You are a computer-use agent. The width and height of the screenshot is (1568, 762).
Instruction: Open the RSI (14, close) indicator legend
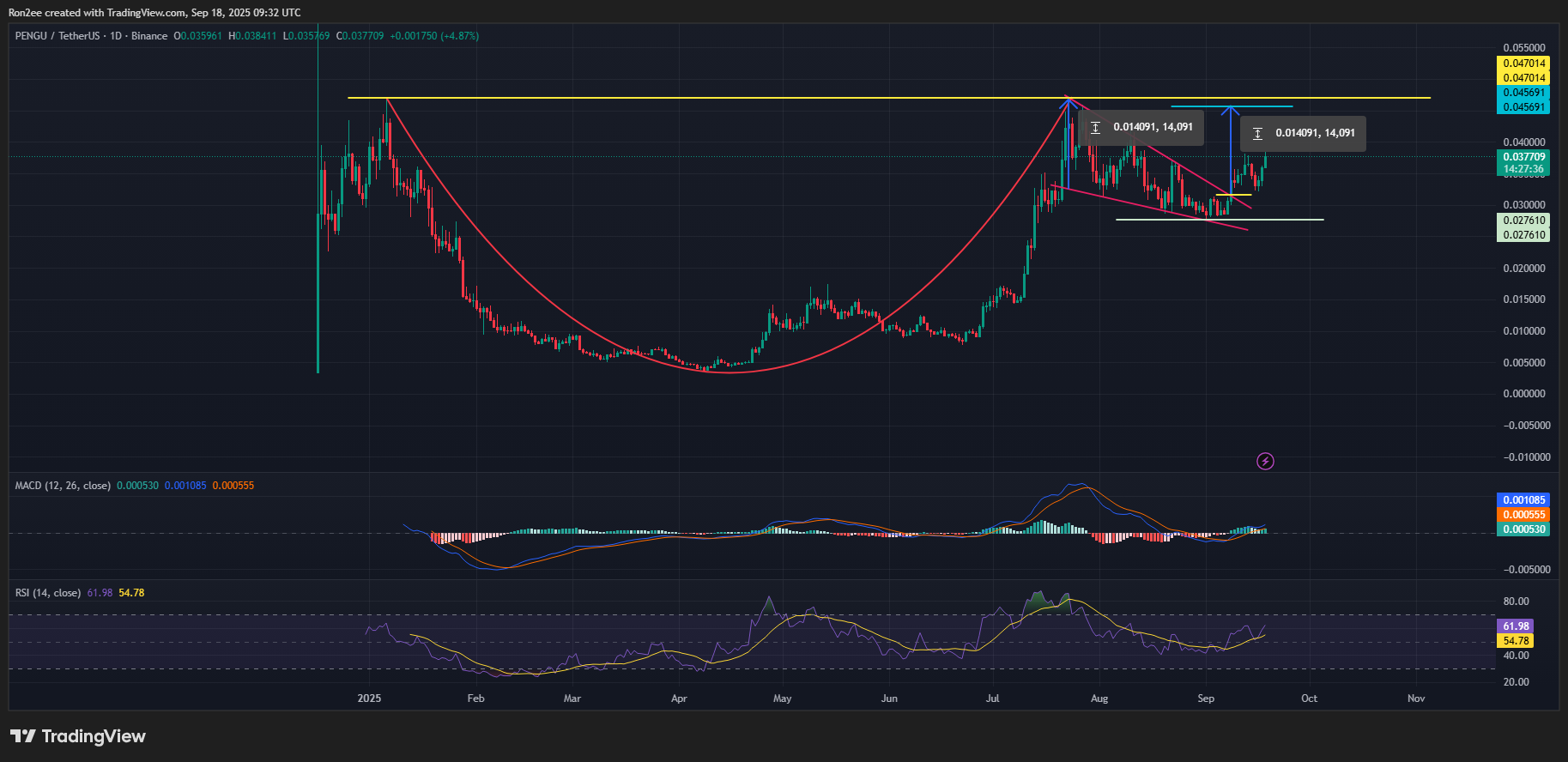point(48,593)
